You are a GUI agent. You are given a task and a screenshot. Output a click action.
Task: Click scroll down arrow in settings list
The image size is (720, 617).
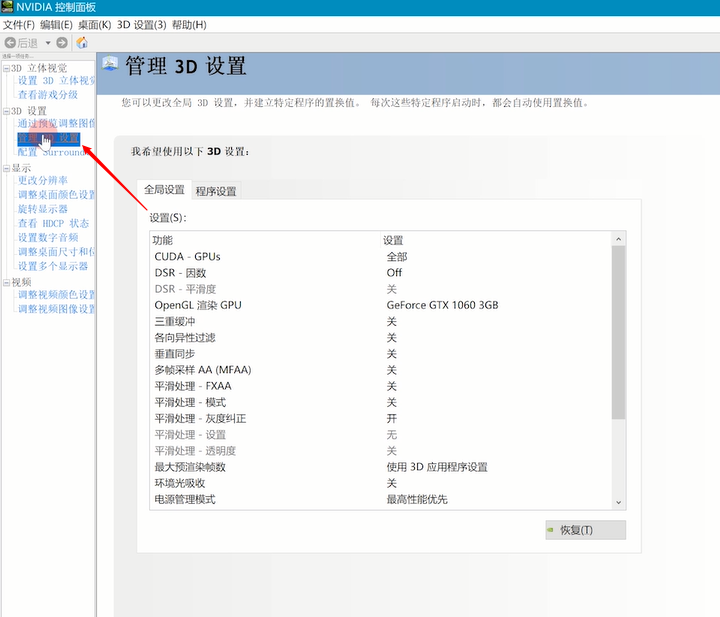pyautogui.click(x=619, y=502)
